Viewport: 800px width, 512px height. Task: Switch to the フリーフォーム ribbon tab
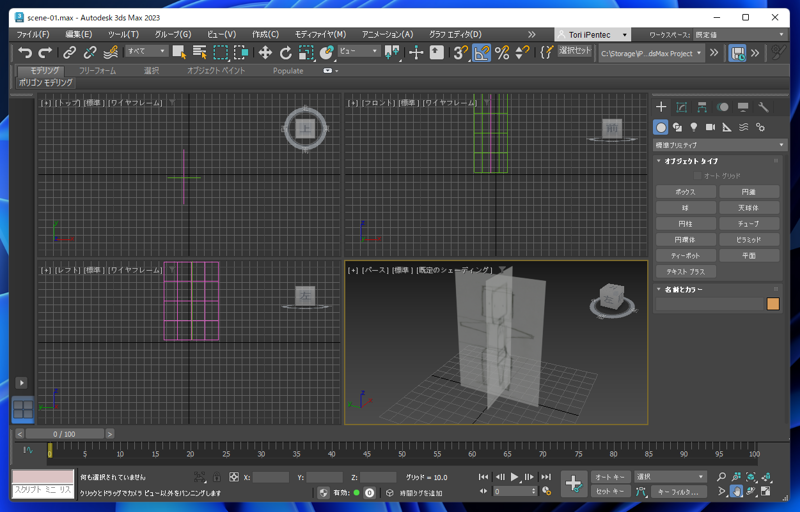point(97,71)
